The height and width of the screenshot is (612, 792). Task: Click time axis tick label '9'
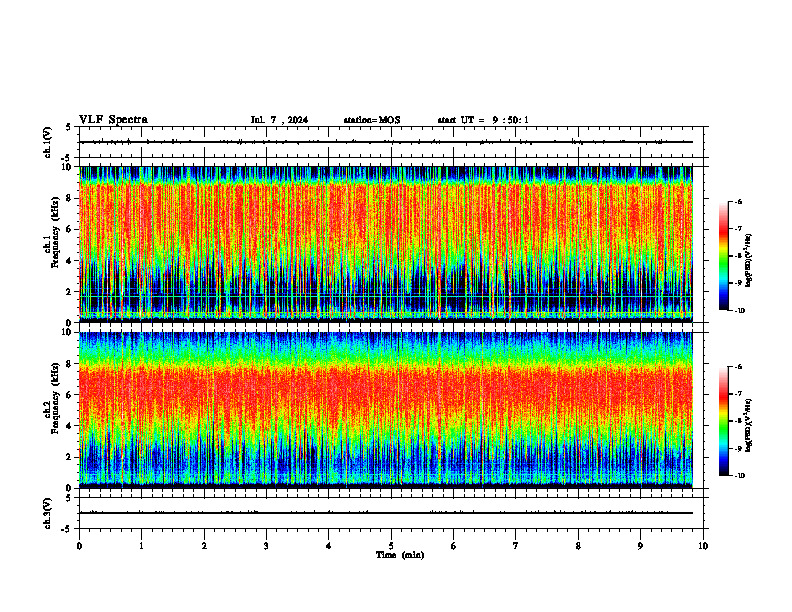(640, 546)
